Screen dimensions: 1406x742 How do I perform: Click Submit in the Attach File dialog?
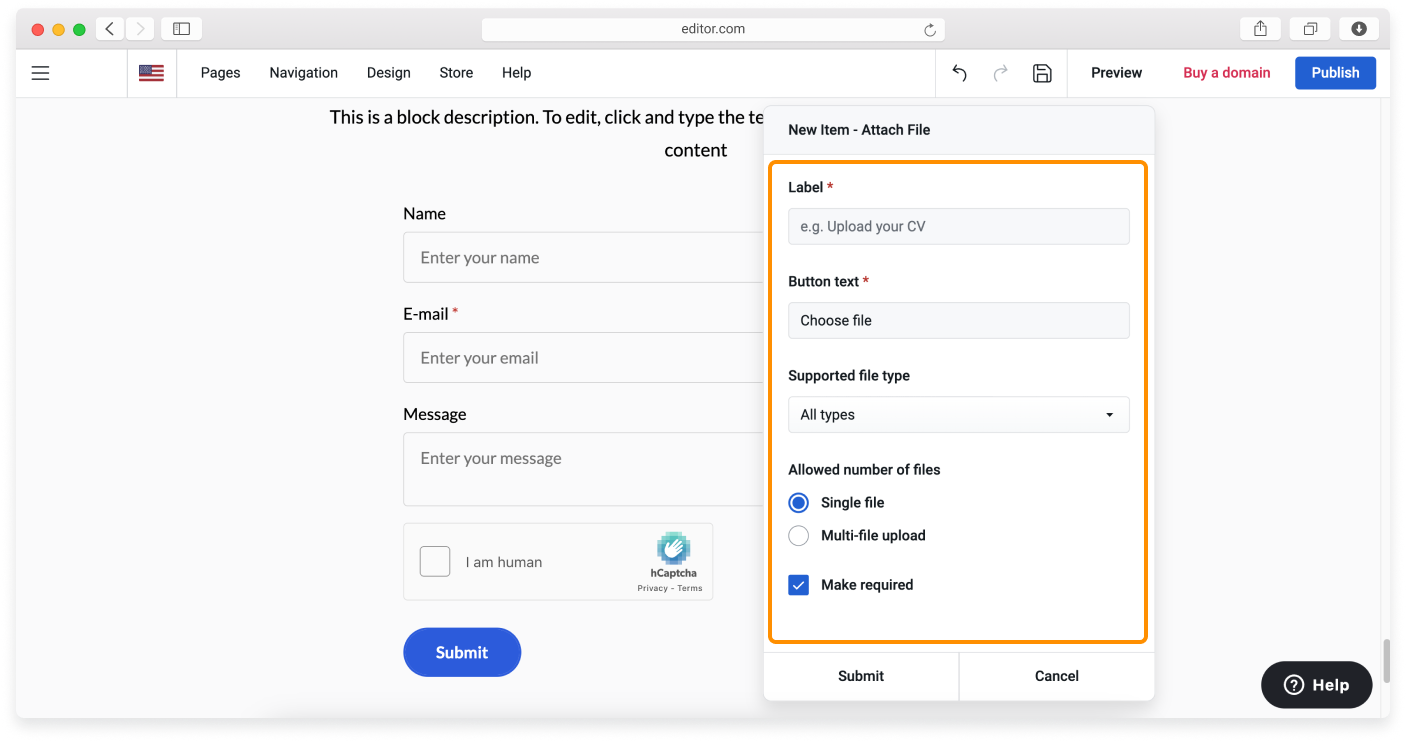[x=861, y=677]
